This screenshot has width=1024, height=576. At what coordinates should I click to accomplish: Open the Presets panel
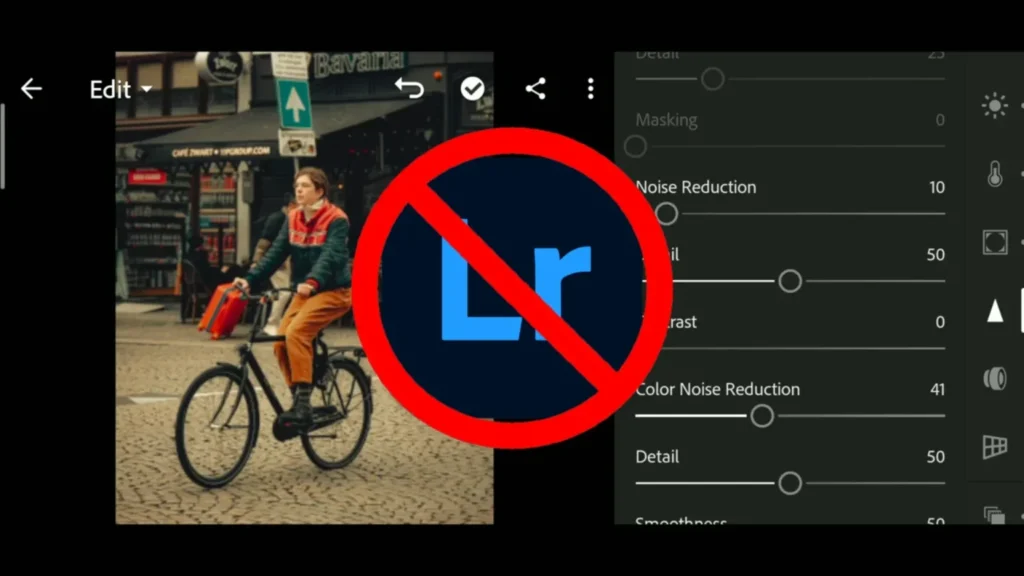pos(995,513)
